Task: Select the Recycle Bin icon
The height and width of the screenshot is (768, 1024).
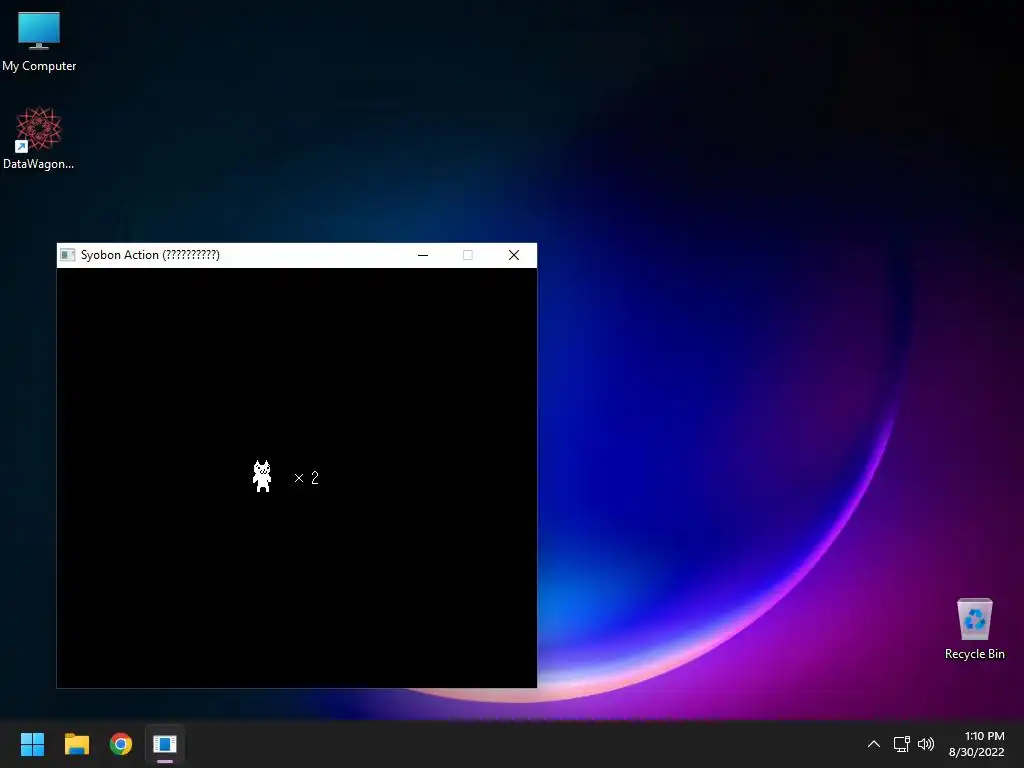Action: click(x=974, y=628)
